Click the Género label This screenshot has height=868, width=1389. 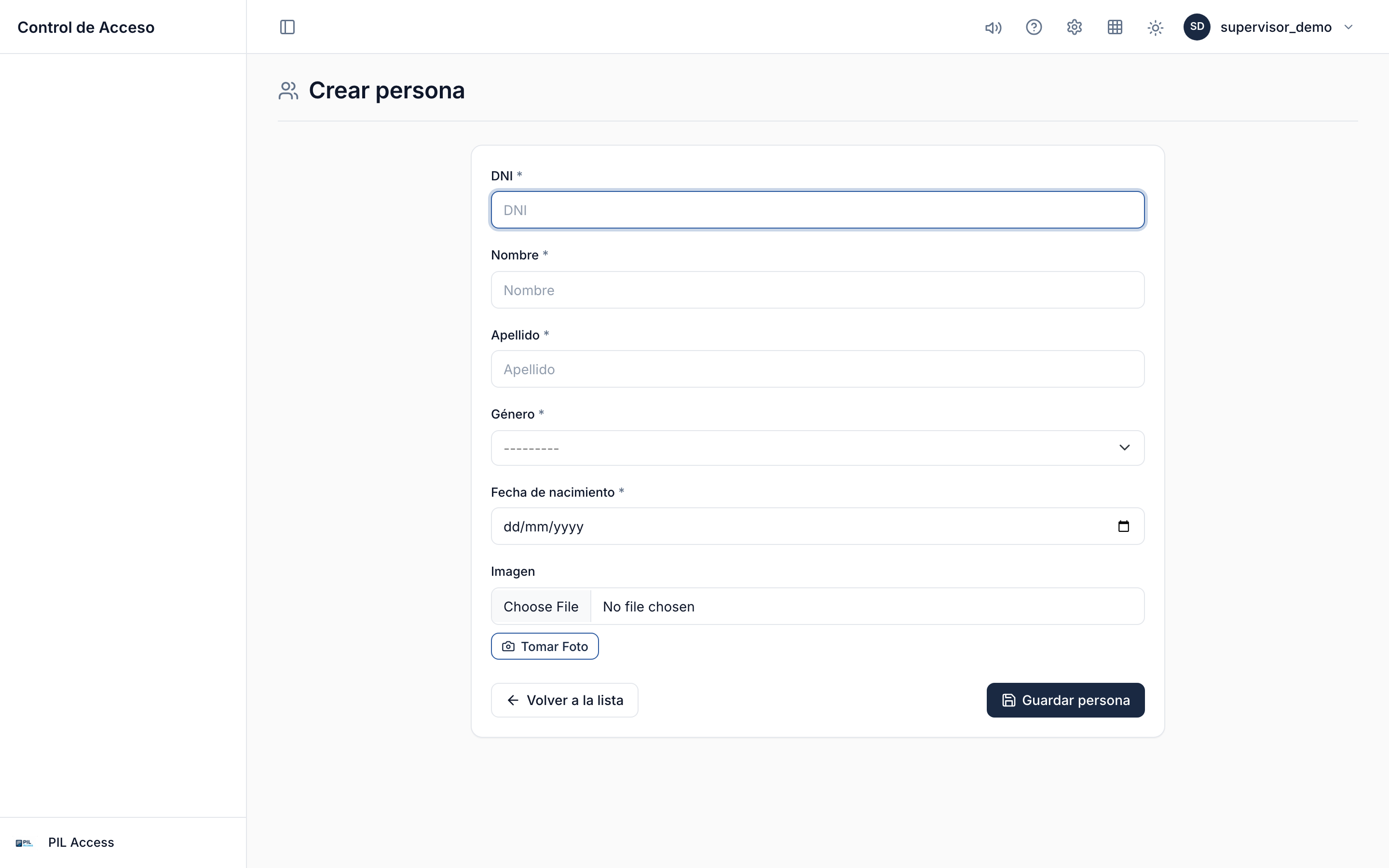513,414
